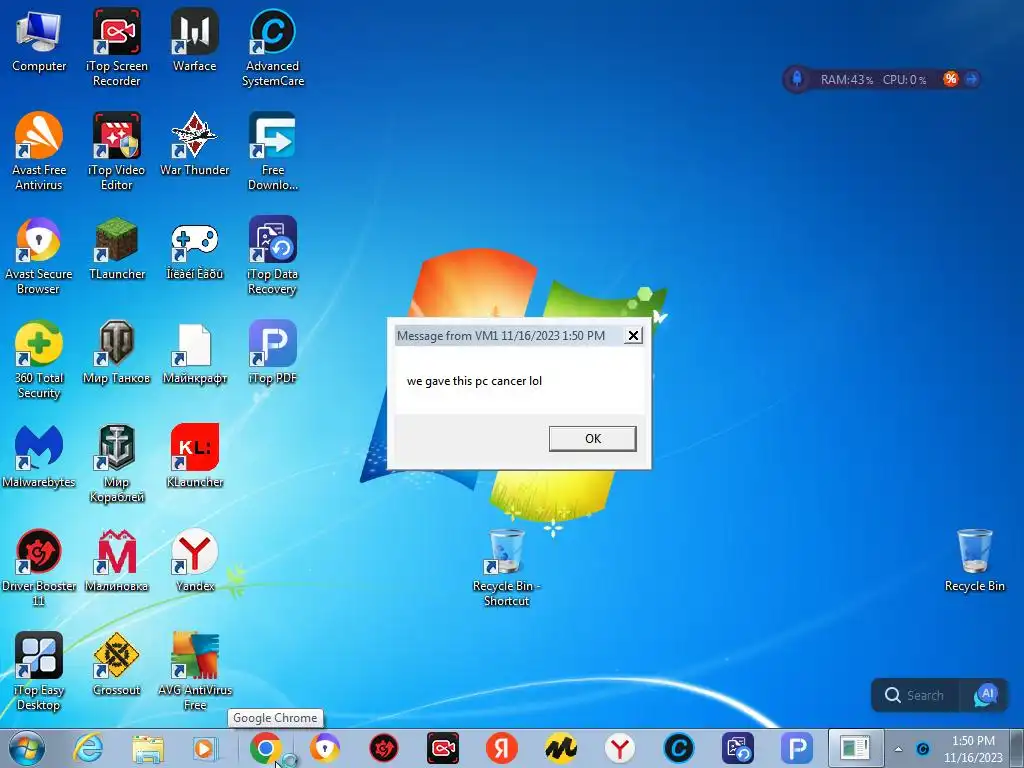Expand the performance widget arrow button
Screen dimensions: 1024x768
[x=971, y=79]
